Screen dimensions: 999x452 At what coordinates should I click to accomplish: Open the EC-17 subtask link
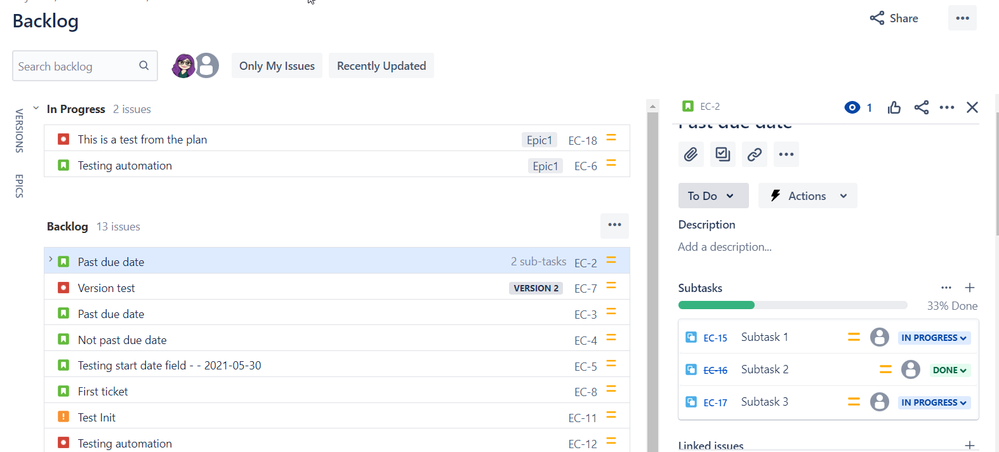tap(715, 402)
